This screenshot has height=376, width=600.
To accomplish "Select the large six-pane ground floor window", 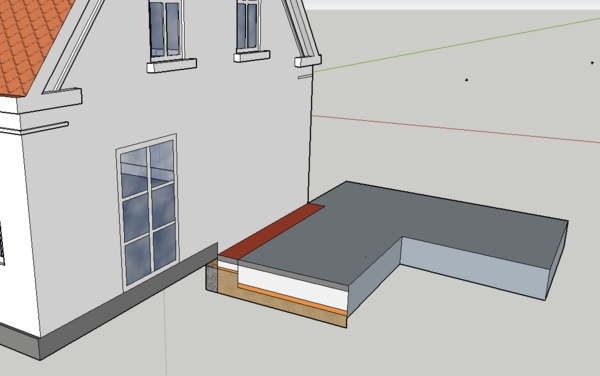I will (148, 212).
